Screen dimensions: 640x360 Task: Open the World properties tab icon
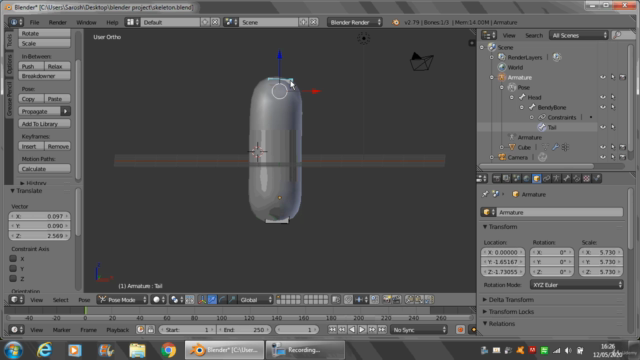[527, 178]
